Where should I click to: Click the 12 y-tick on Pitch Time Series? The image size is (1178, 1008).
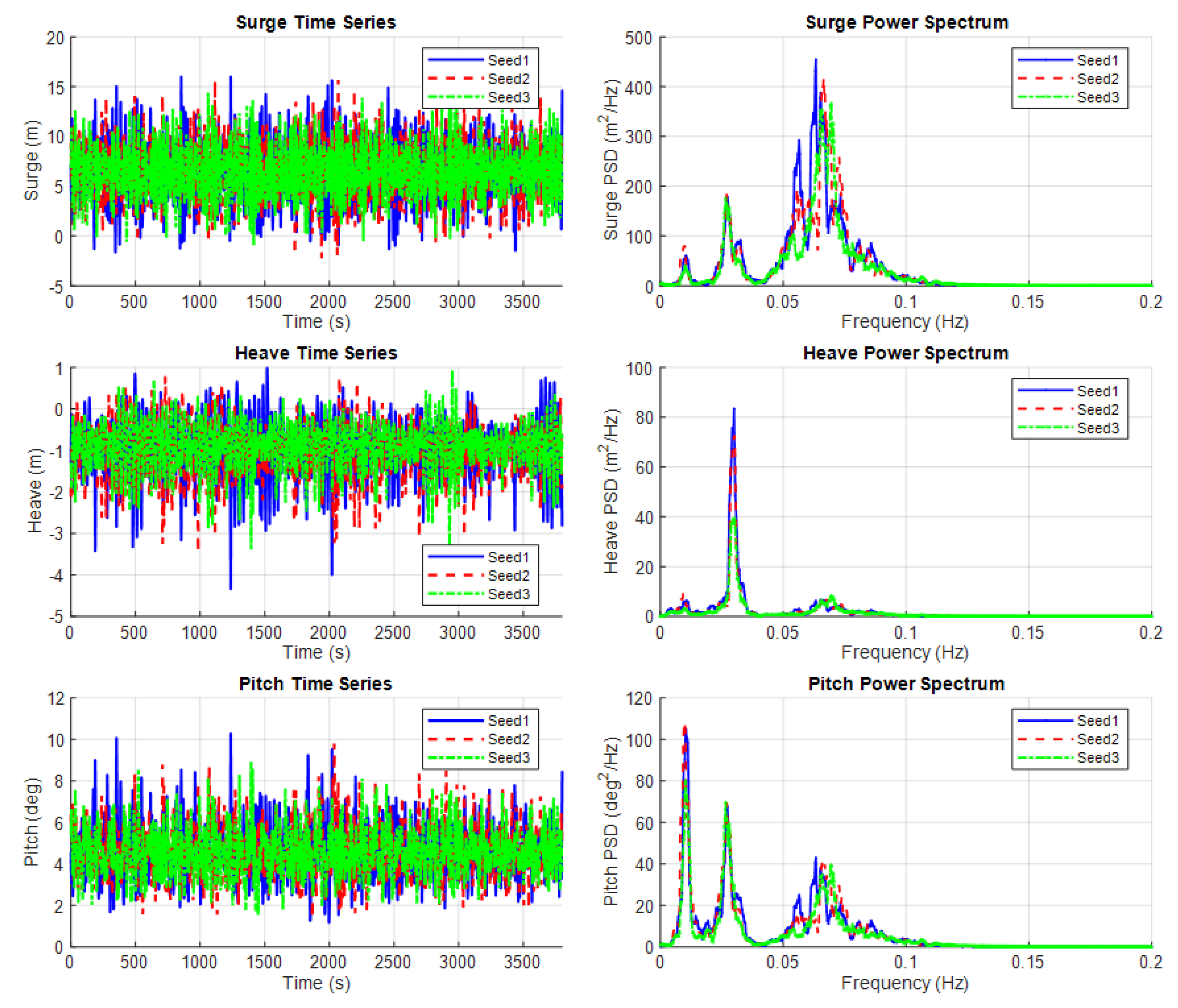click(55, 699)
